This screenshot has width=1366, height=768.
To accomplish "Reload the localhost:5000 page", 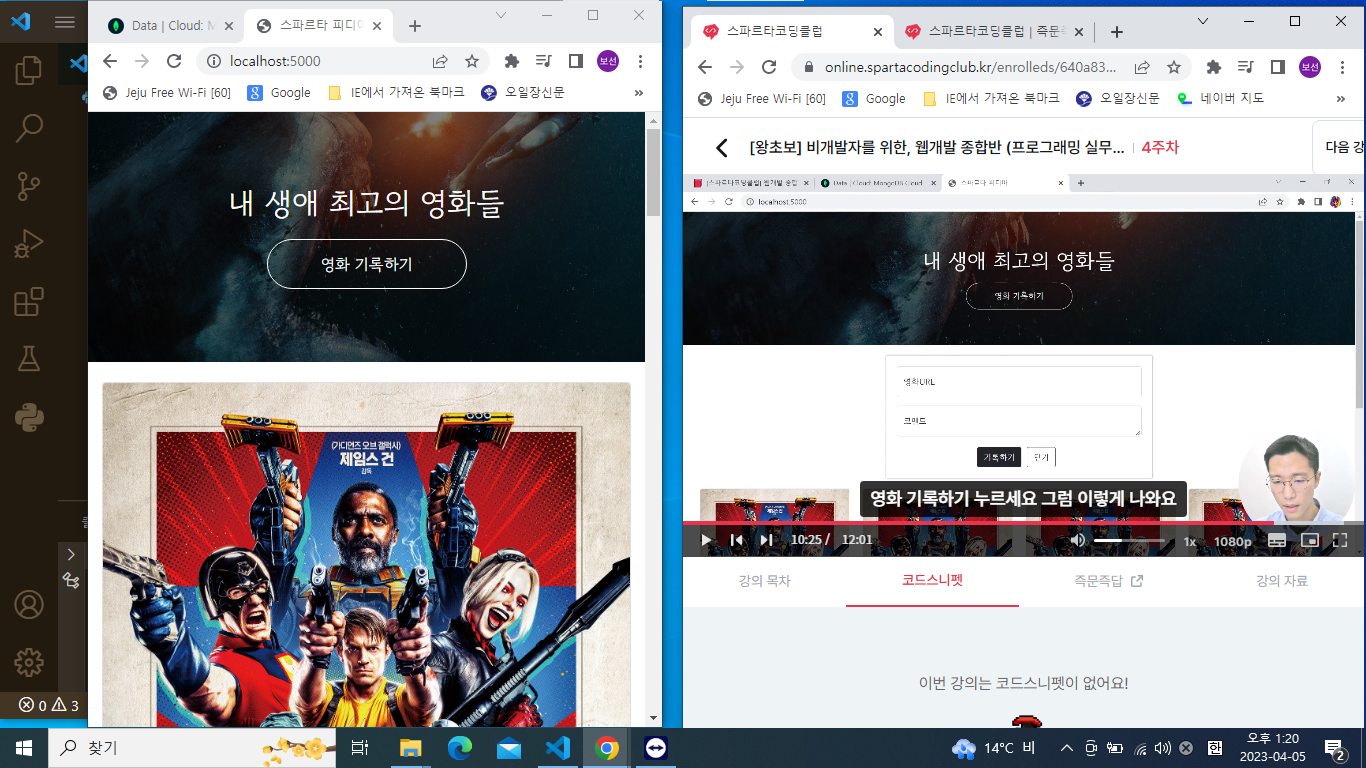I will (x=174, y=61).
